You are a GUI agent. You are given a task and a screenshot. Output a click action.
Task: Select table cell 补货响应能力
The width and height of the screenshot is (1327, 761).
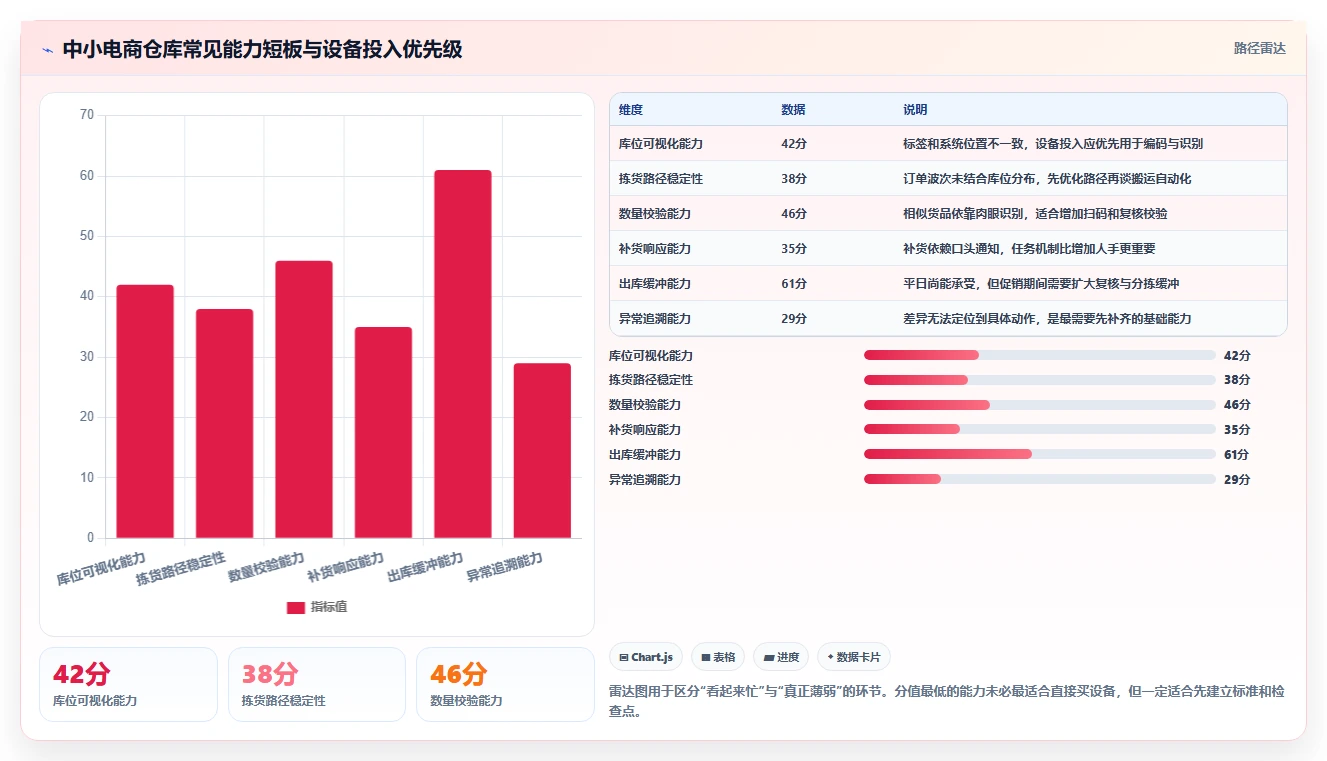pos(655,249)
